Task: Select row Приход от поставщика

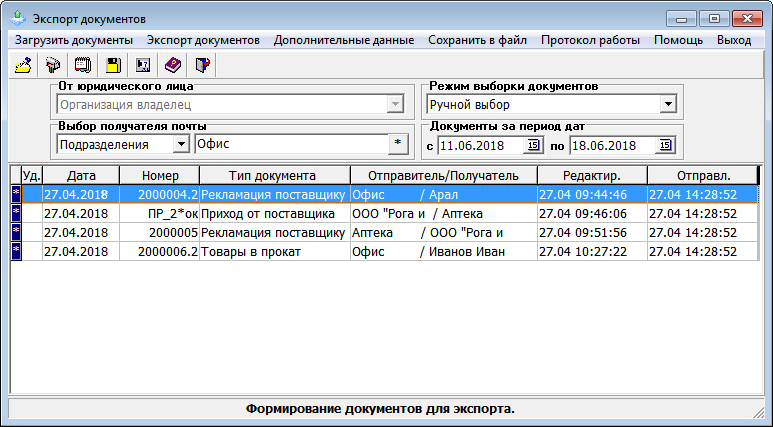Action: 385,214
